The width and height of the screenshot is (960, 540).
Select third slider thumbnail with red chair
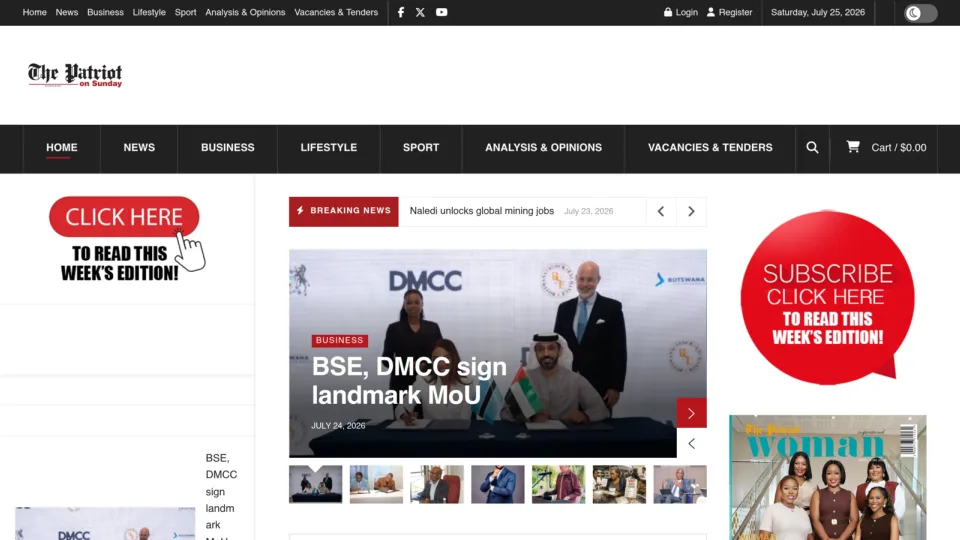(437, 484)
